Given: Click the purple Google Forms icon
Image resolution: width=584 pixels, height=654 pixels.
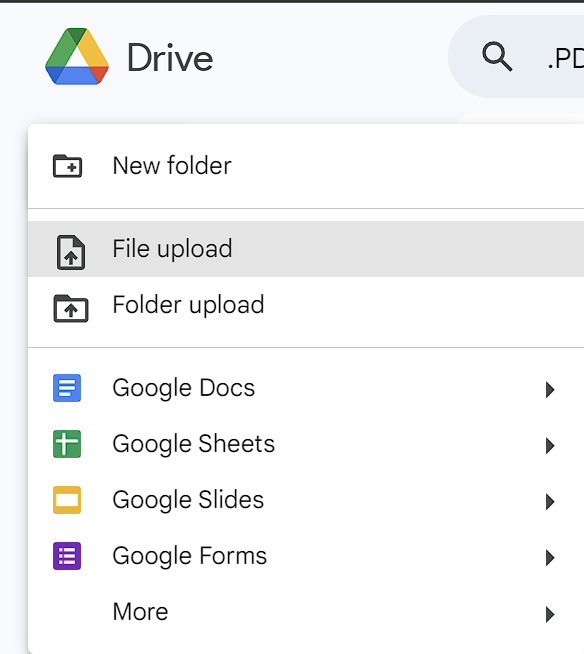Looking at the screenshot, I should coord(67,556).
